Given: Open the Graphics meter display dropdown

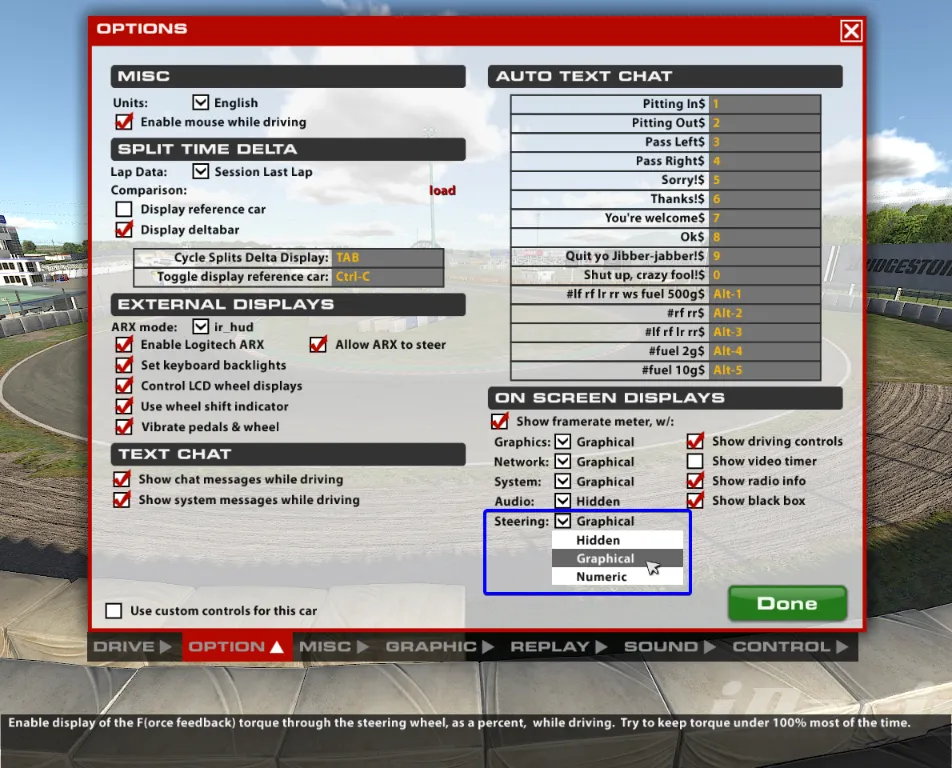Looking at the screenshot, I should (563, 441).
